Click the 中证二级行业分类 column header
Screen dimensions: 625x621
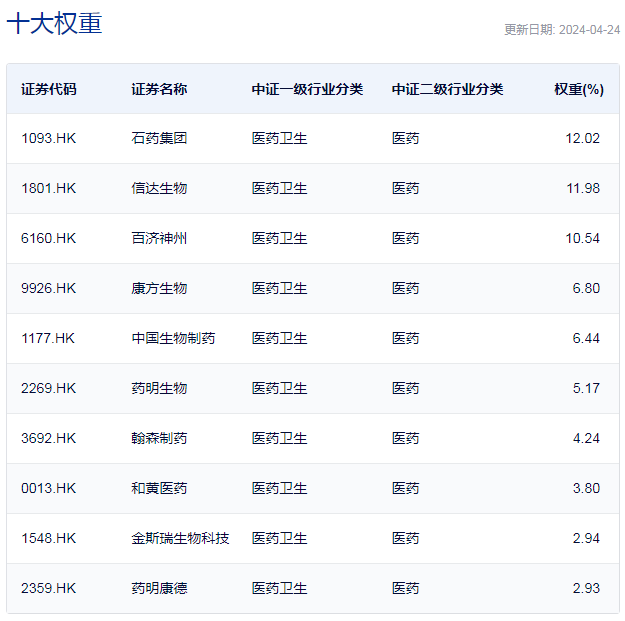click(448, 89)
